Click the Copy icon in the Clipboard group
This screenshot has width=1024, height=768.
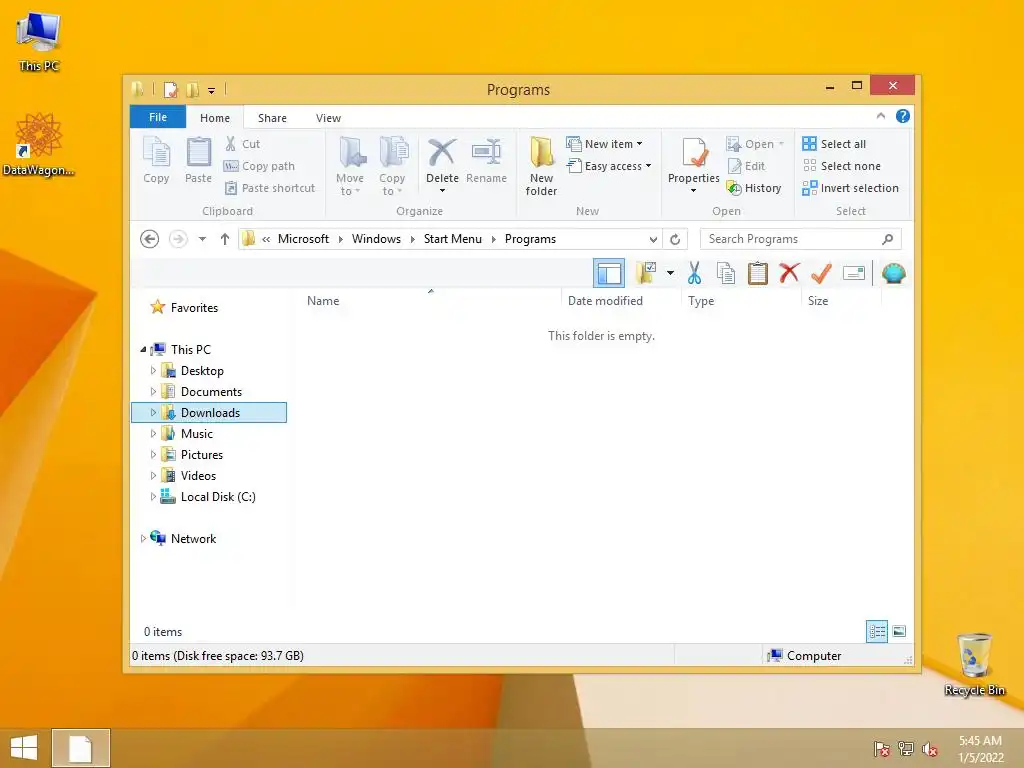156,161
